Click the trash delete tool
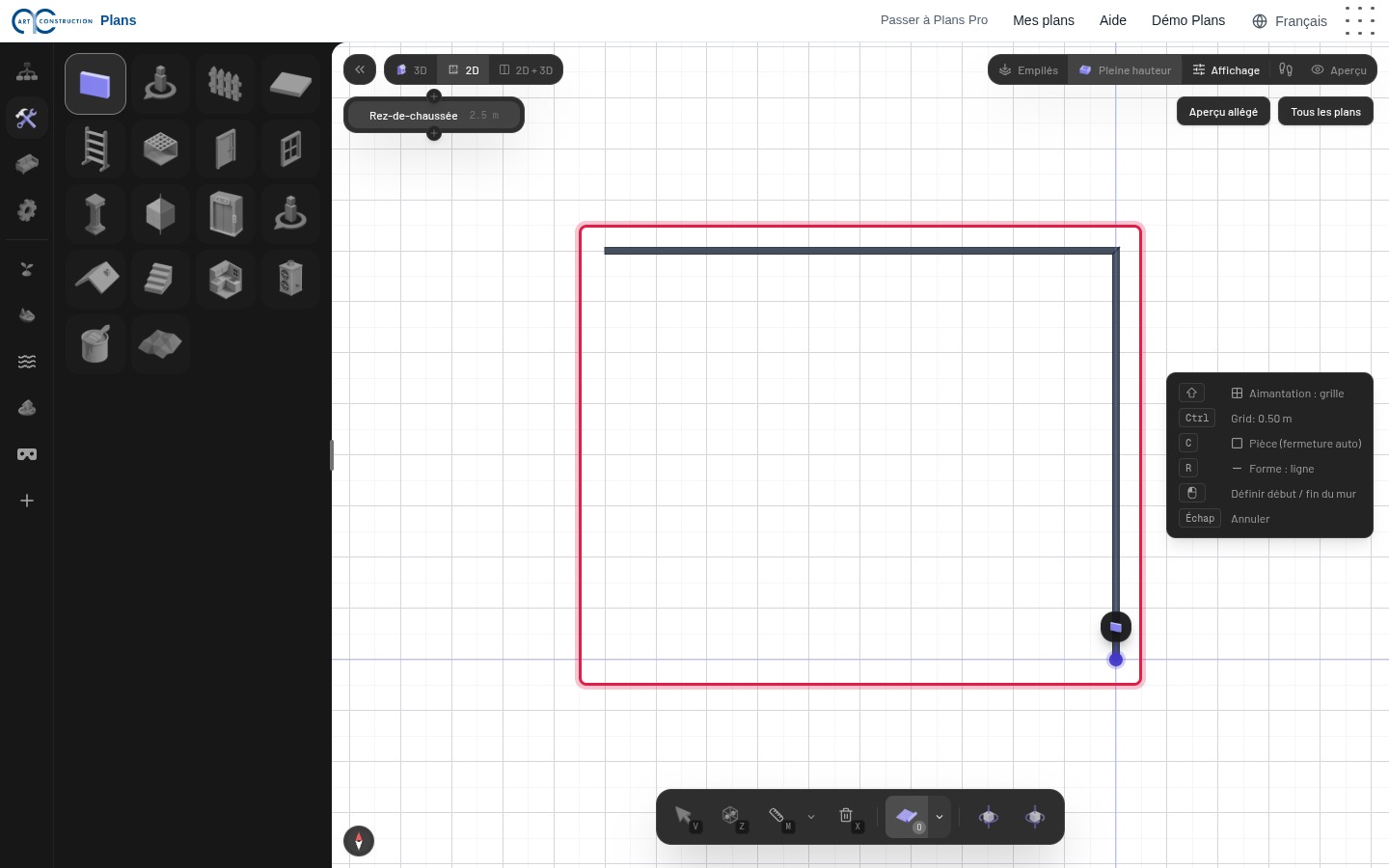Screen dimensions: 1389x868 pyautogui.click(x=846, y=817)
